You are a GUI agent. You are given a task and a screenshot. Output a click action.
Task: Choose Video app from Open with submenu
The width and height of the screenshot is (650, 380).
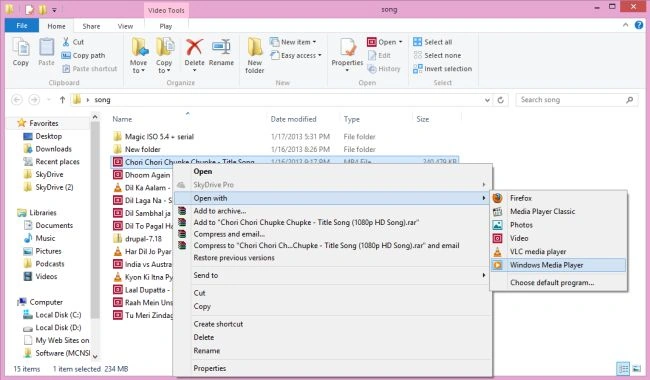pyautogui.click(x=559, y=238)
